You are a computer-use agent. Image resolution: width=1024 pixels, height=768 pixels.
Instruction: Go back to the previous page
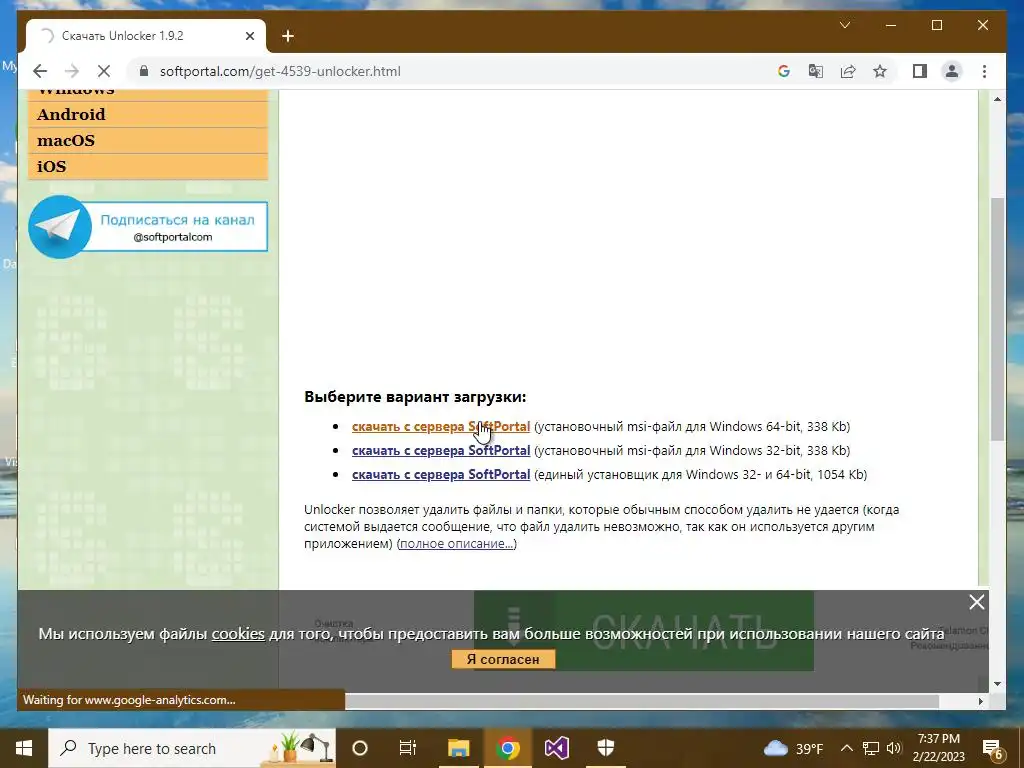[40, 71]
